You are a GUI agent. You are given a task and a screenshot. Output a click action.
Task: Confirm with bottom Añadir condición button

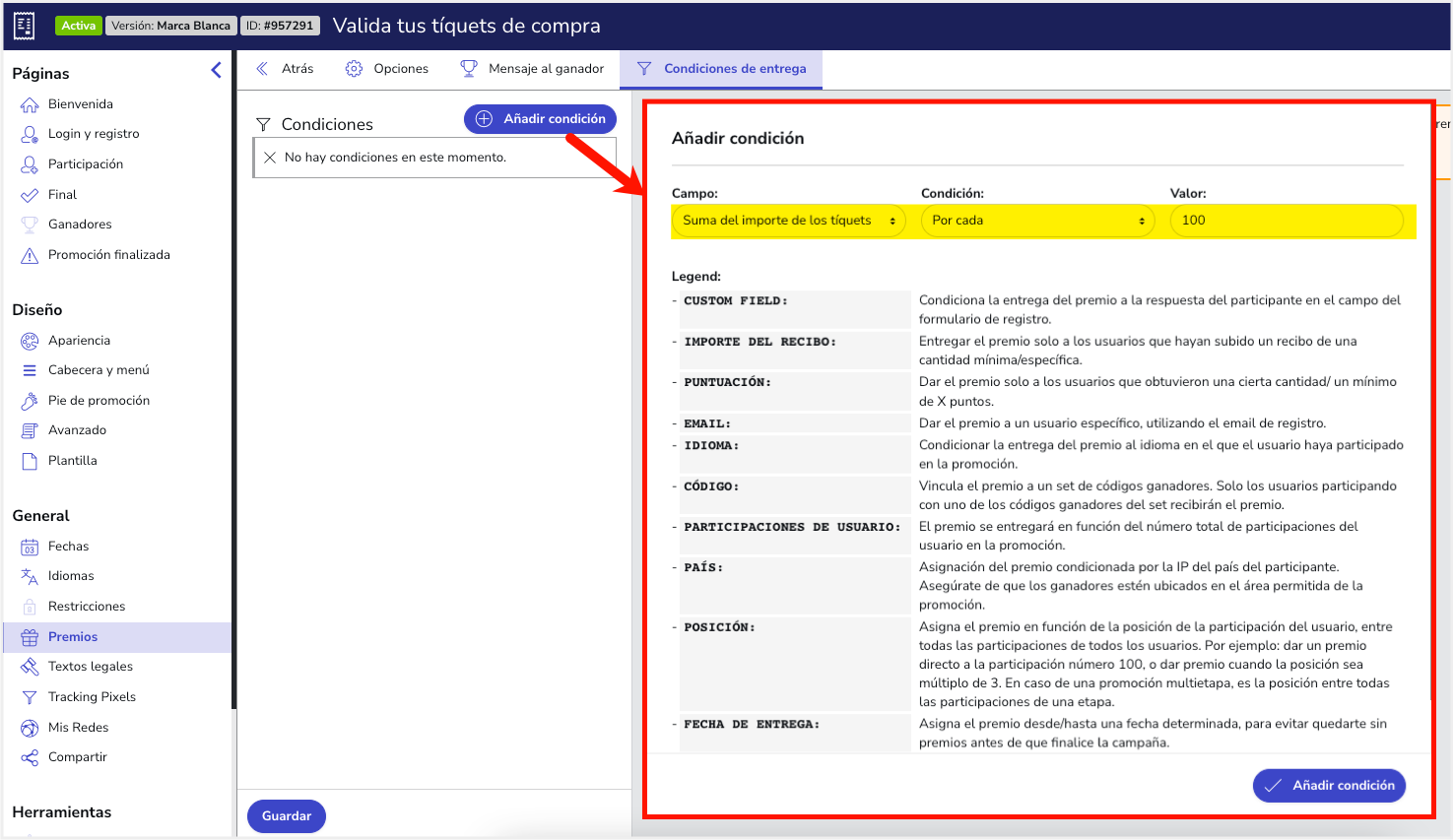click(x=1329, y=786)
